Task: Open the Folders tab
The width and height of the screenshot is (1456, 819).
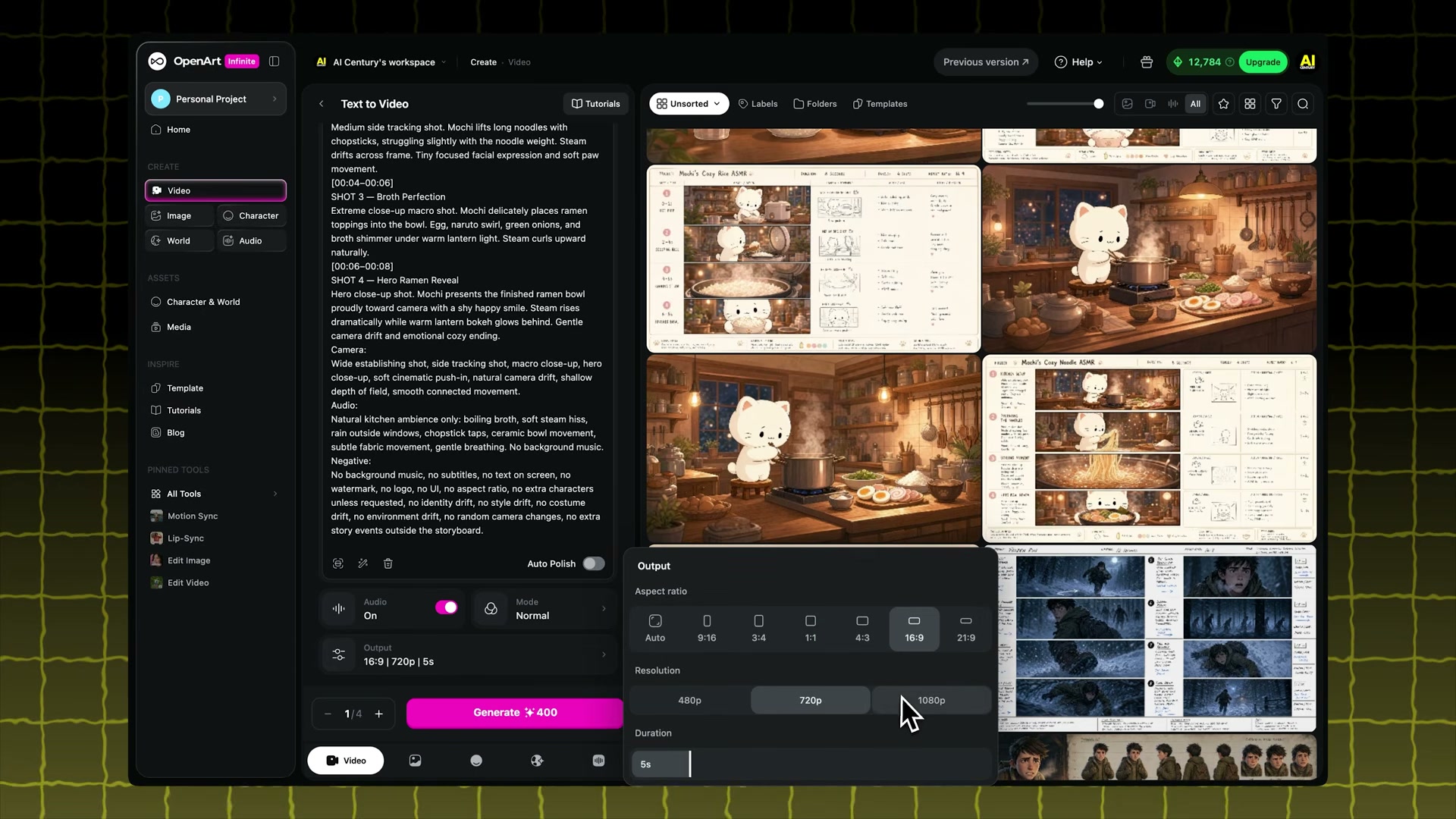Action: tap(815, 104)
